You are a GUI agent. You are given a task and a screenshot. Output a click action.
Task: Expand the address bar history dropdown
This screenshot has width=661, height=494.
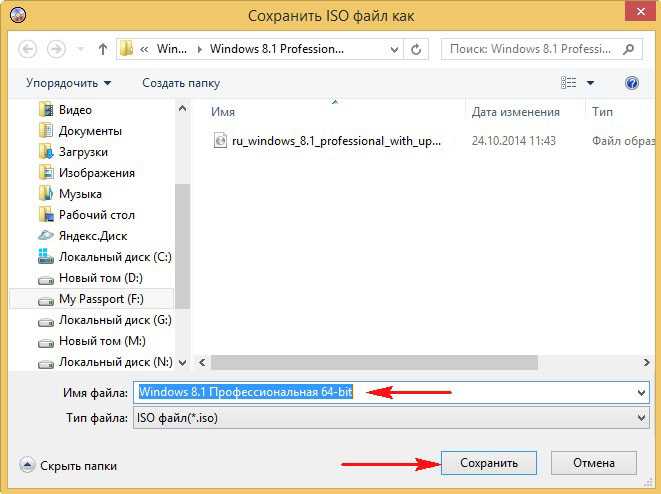coord(394,50)
